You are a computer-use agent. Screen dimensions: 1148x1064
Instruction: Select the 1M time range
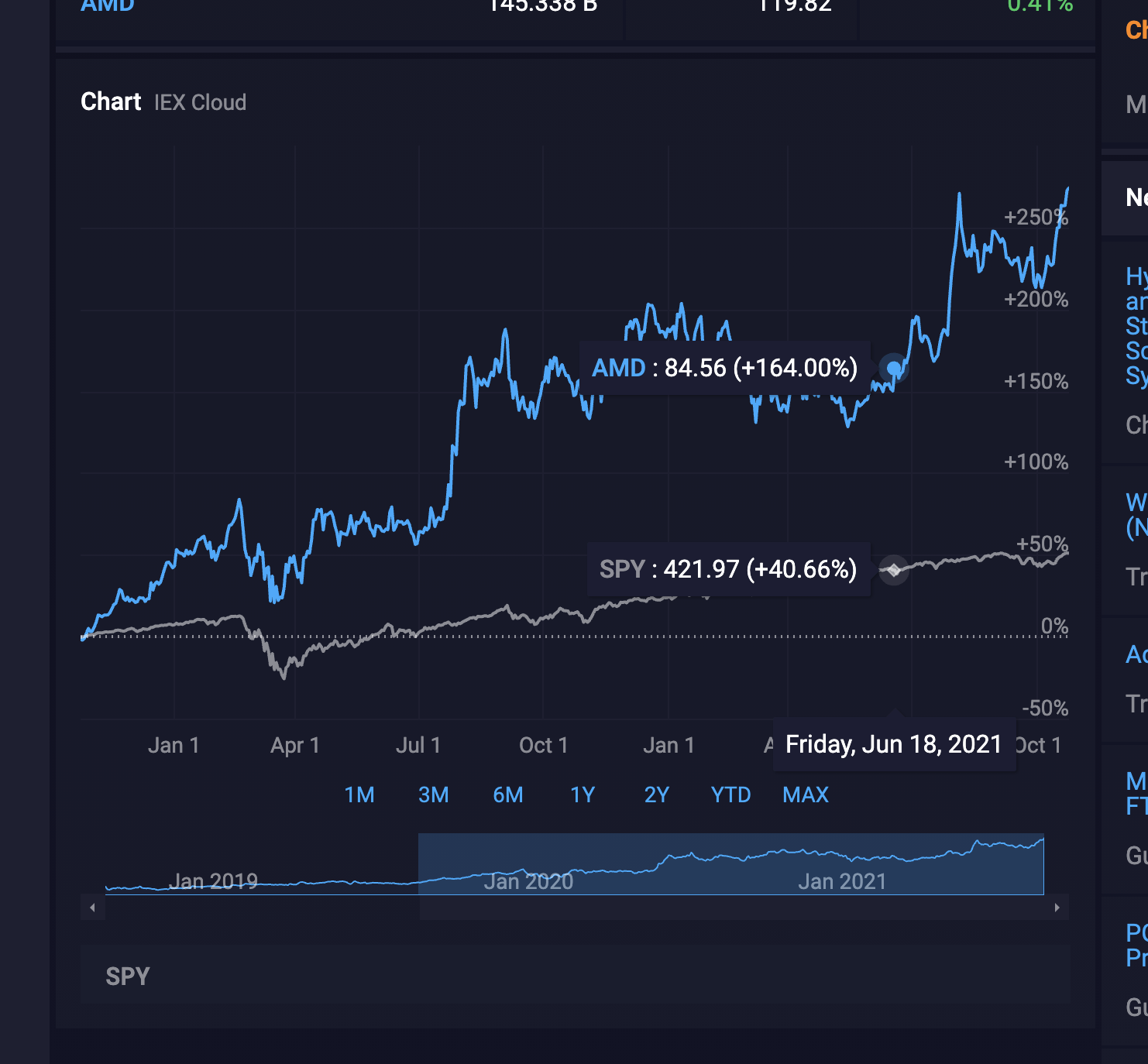[359, 795]
